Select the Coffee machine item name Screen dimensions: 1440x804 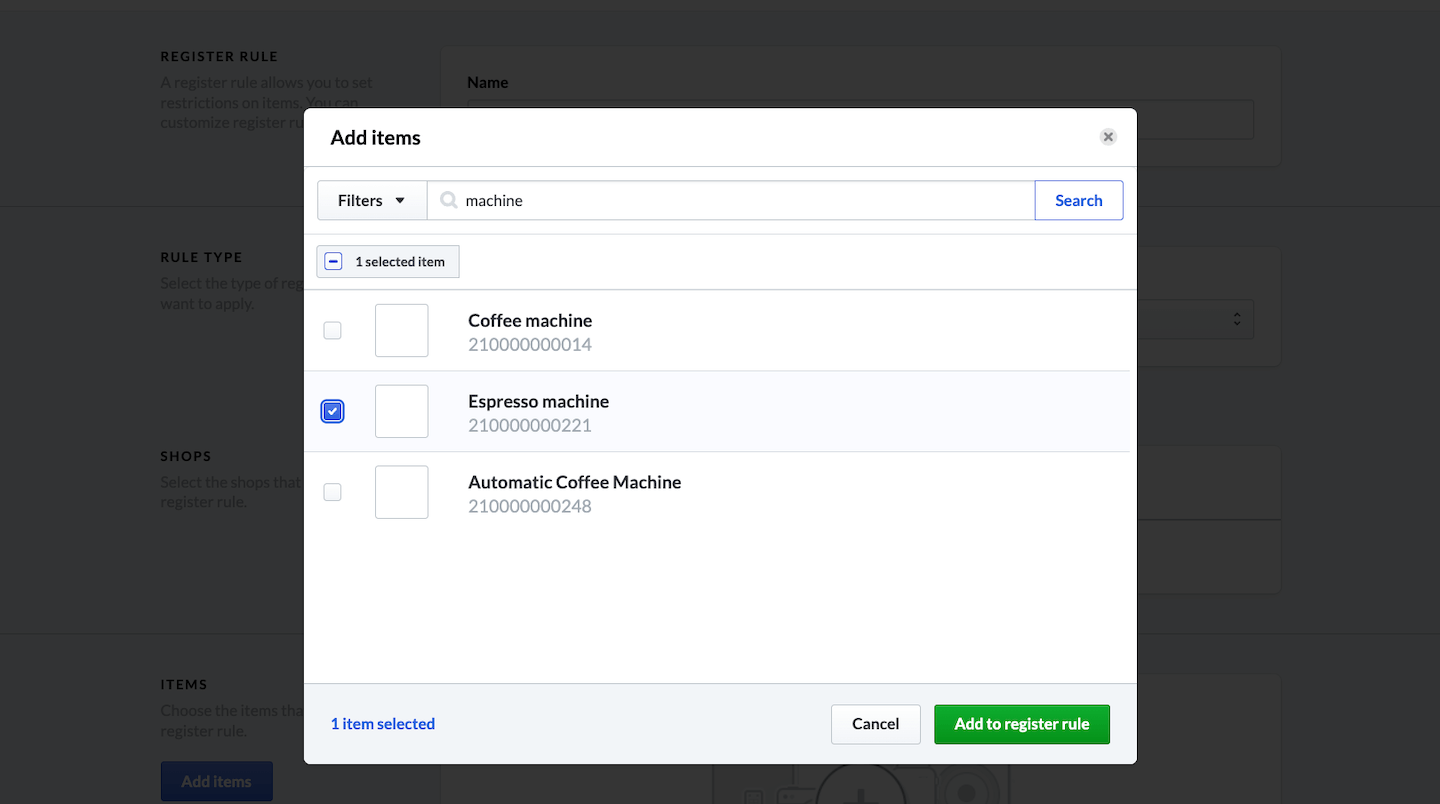coord(530,321)
